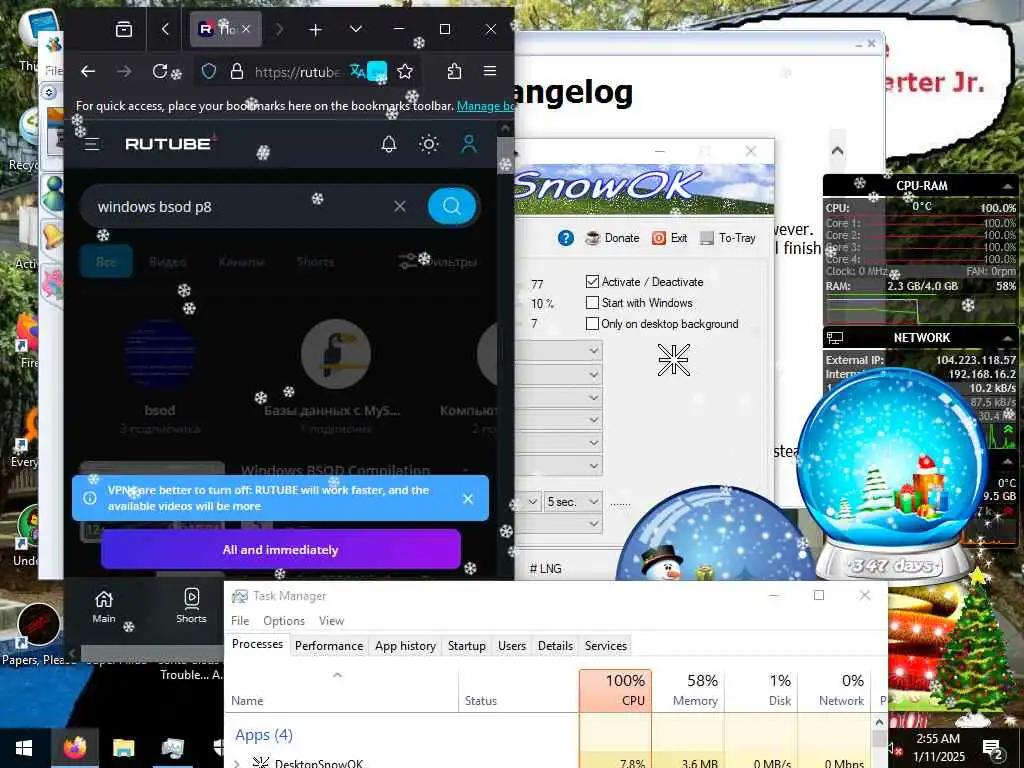
Task: Collapse the NETWORK gadget panel
Action: (1008, 338)
